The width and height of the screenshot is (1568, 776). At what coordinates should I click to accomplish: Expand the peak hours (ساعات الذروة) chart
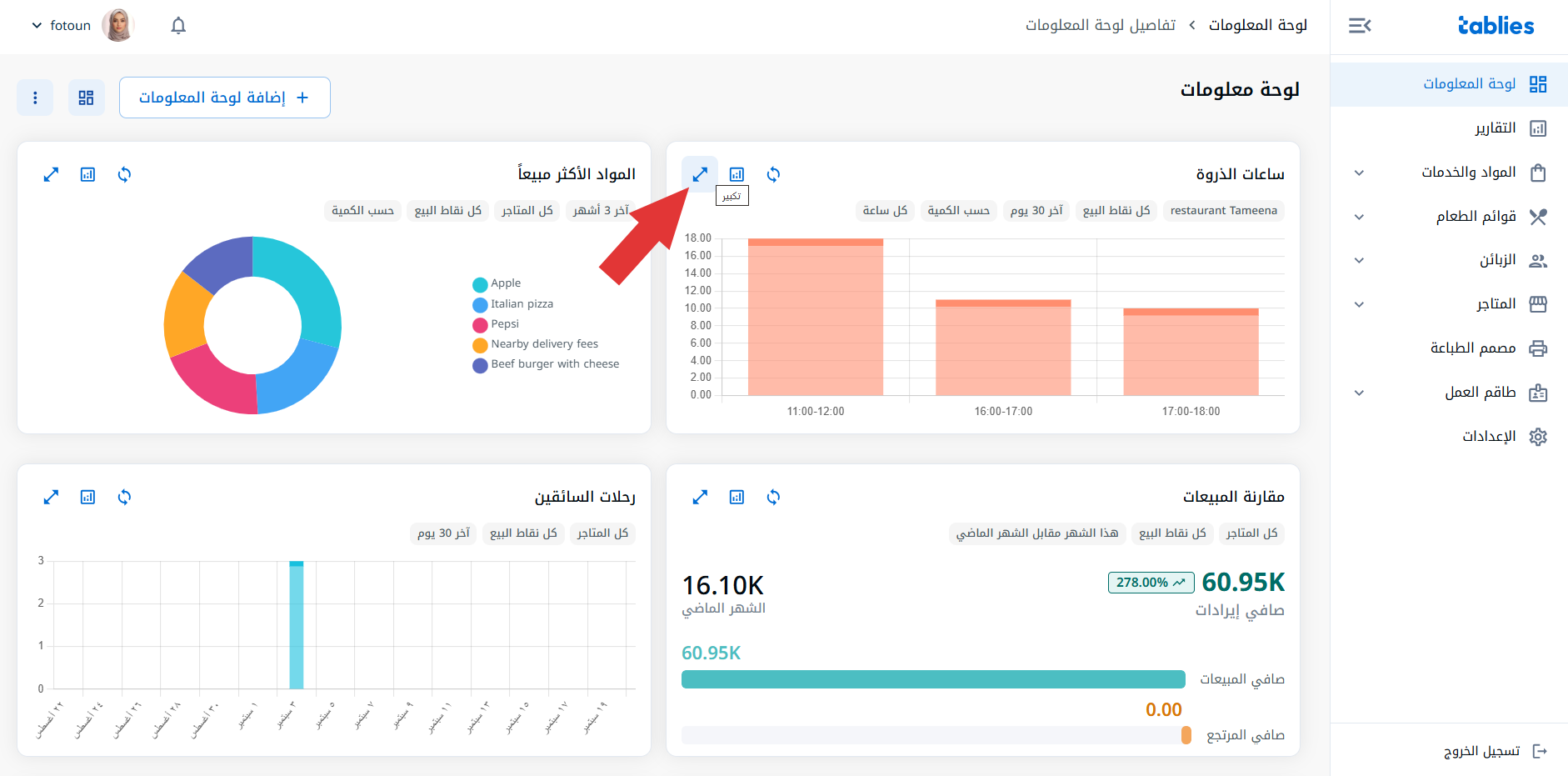click(x=700, y=174)
